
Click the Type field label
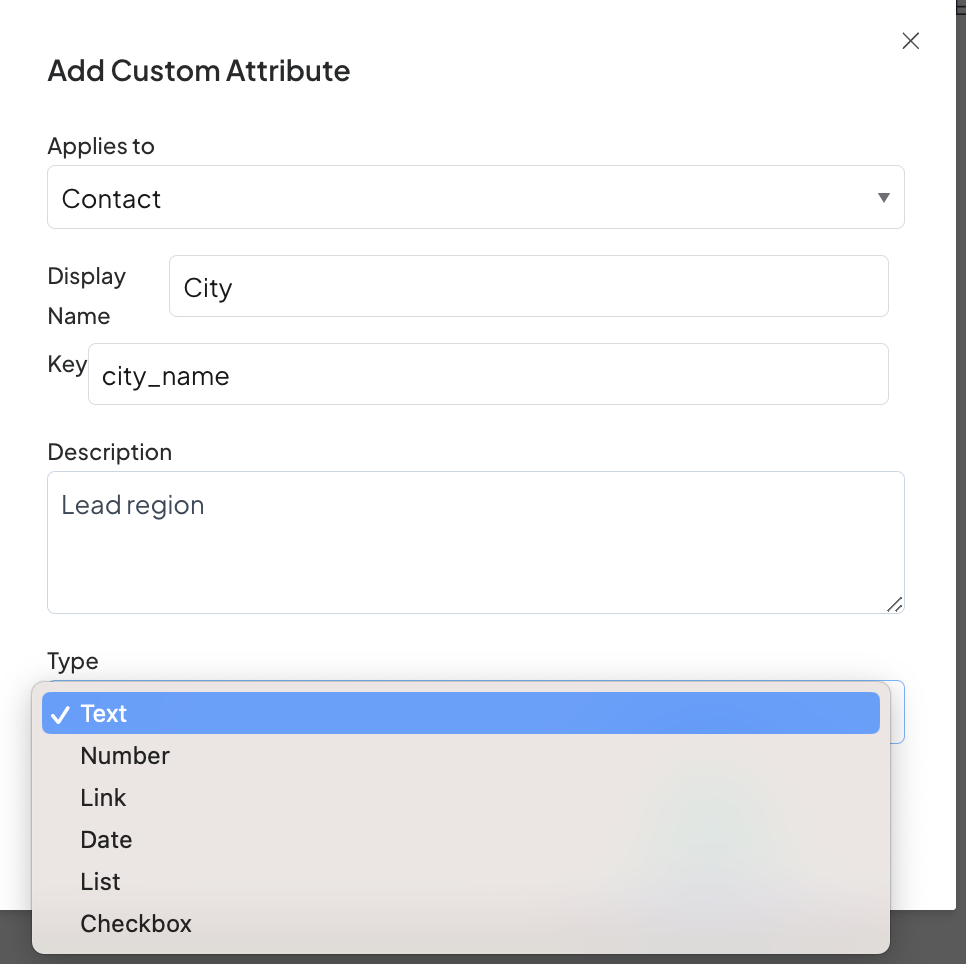click(x=73, y=661)
